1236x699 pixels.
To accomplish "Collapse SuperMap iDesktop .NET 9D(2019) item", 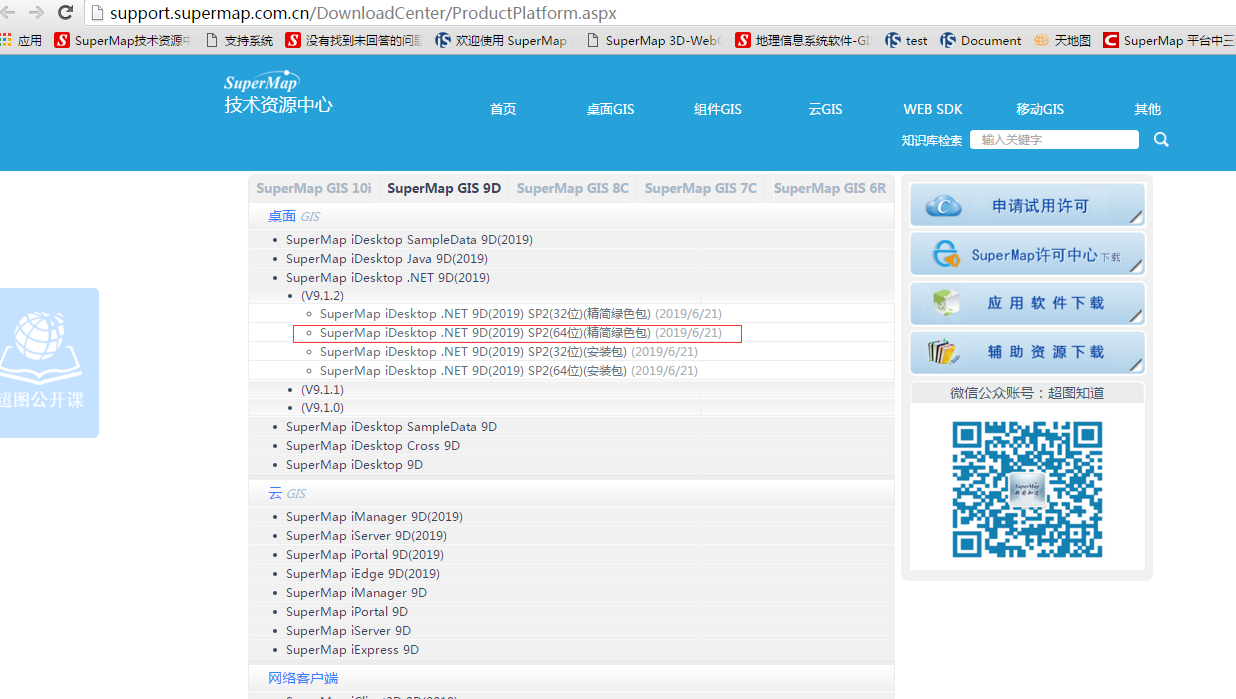I will pos(388,278).
